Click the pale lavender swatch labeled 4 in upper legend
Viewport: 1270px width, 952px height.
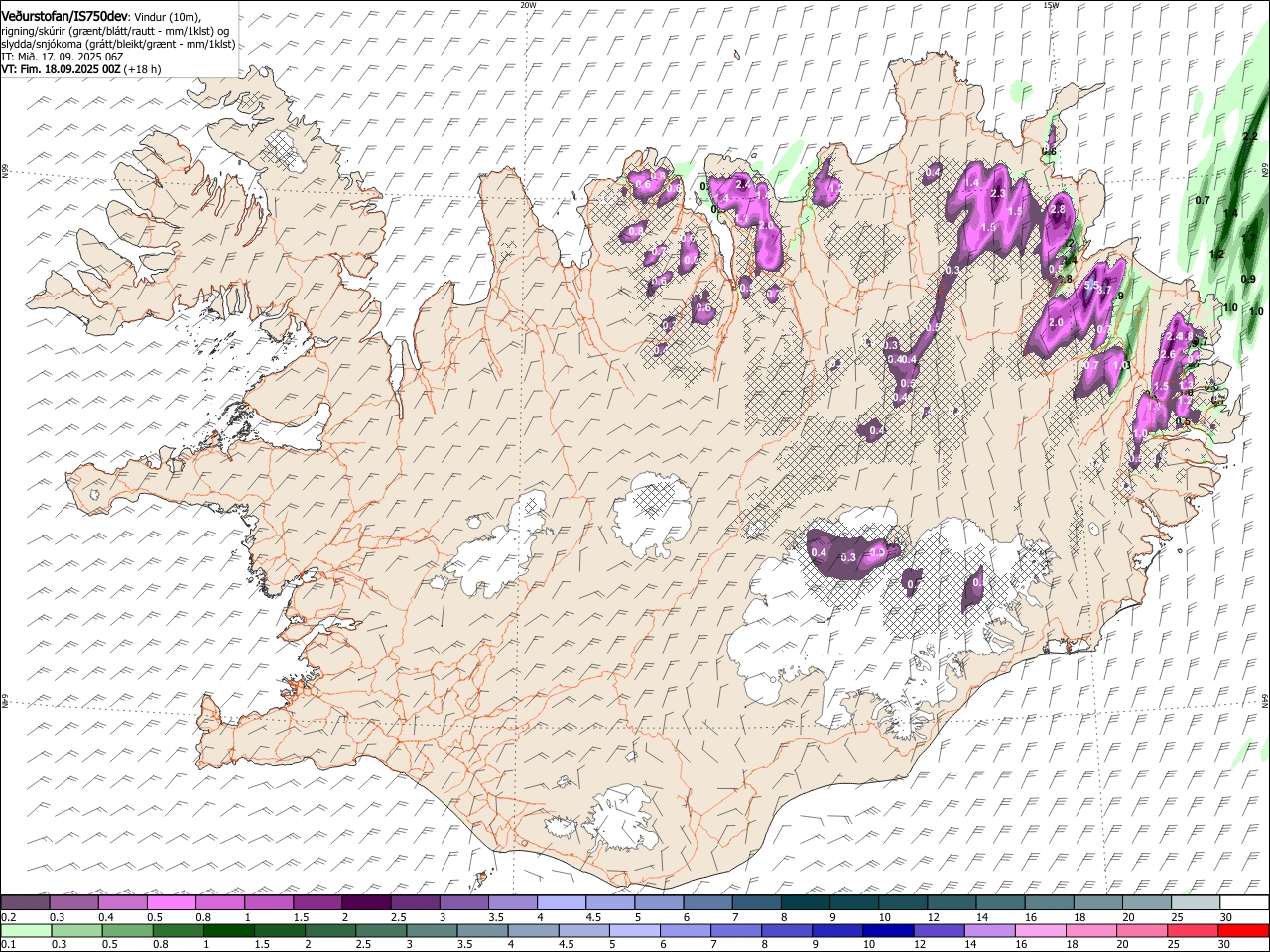click(561, 903)
